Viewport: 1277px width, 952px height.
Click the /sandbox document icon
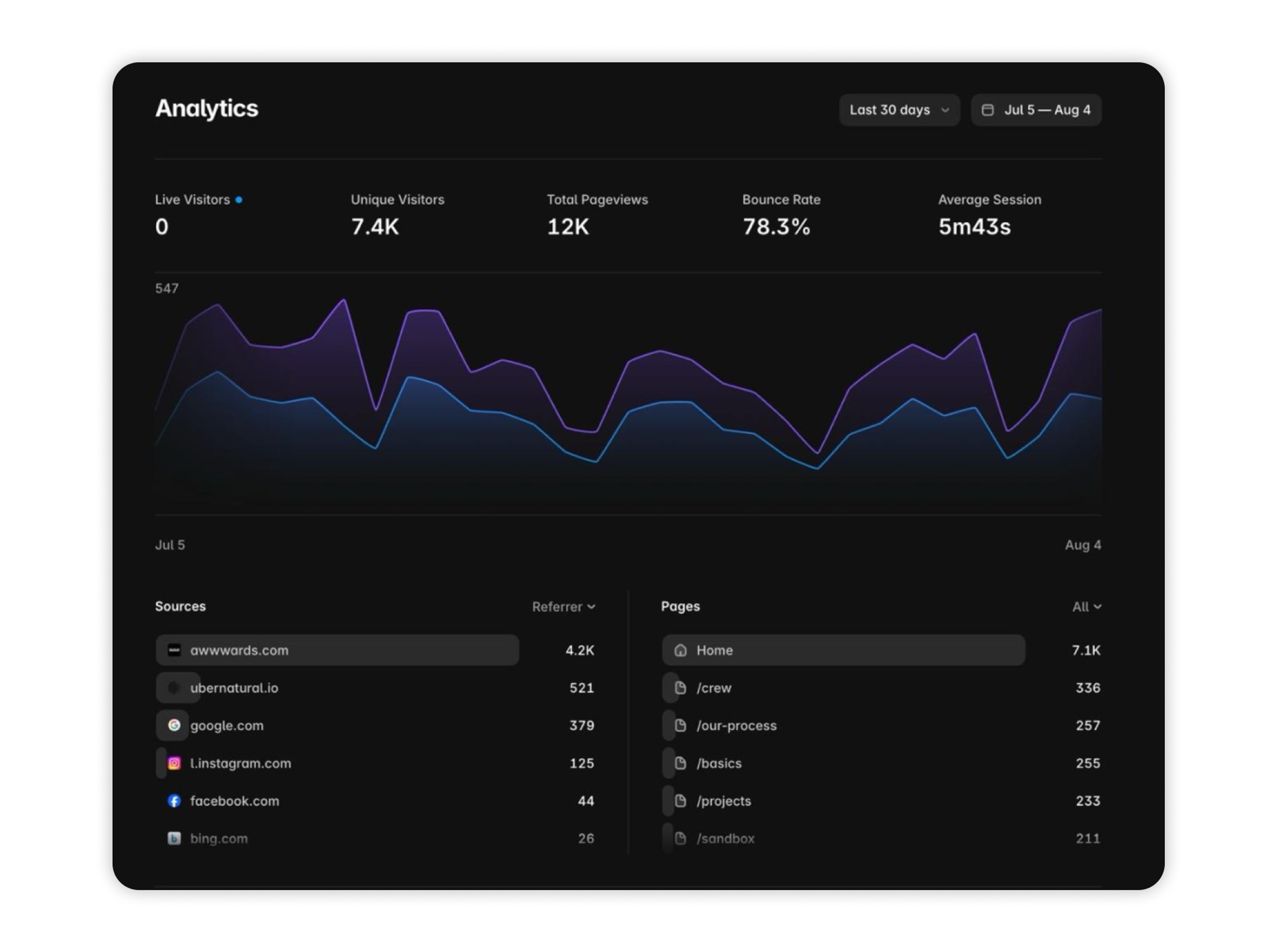coord(680,838)
